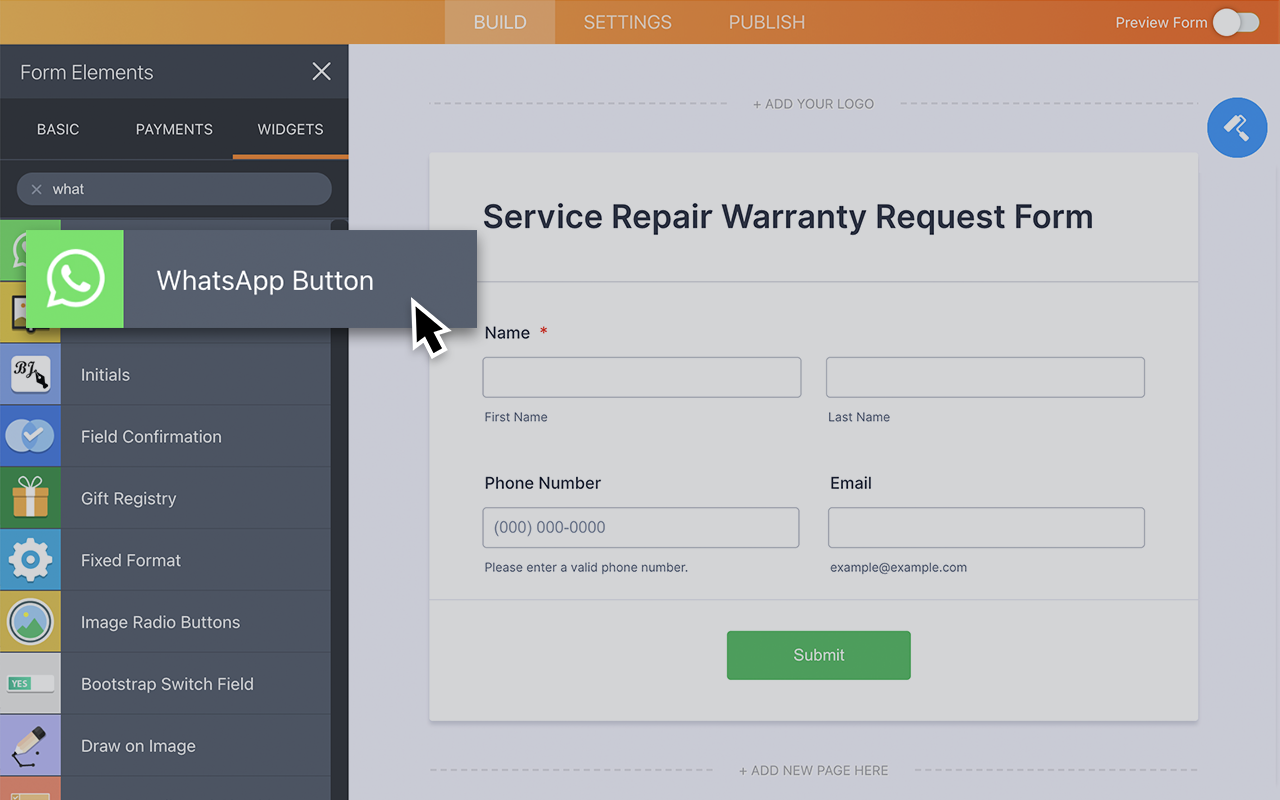
Task: Click the Add Your Logo link
Action: click(x=813, y=104)
